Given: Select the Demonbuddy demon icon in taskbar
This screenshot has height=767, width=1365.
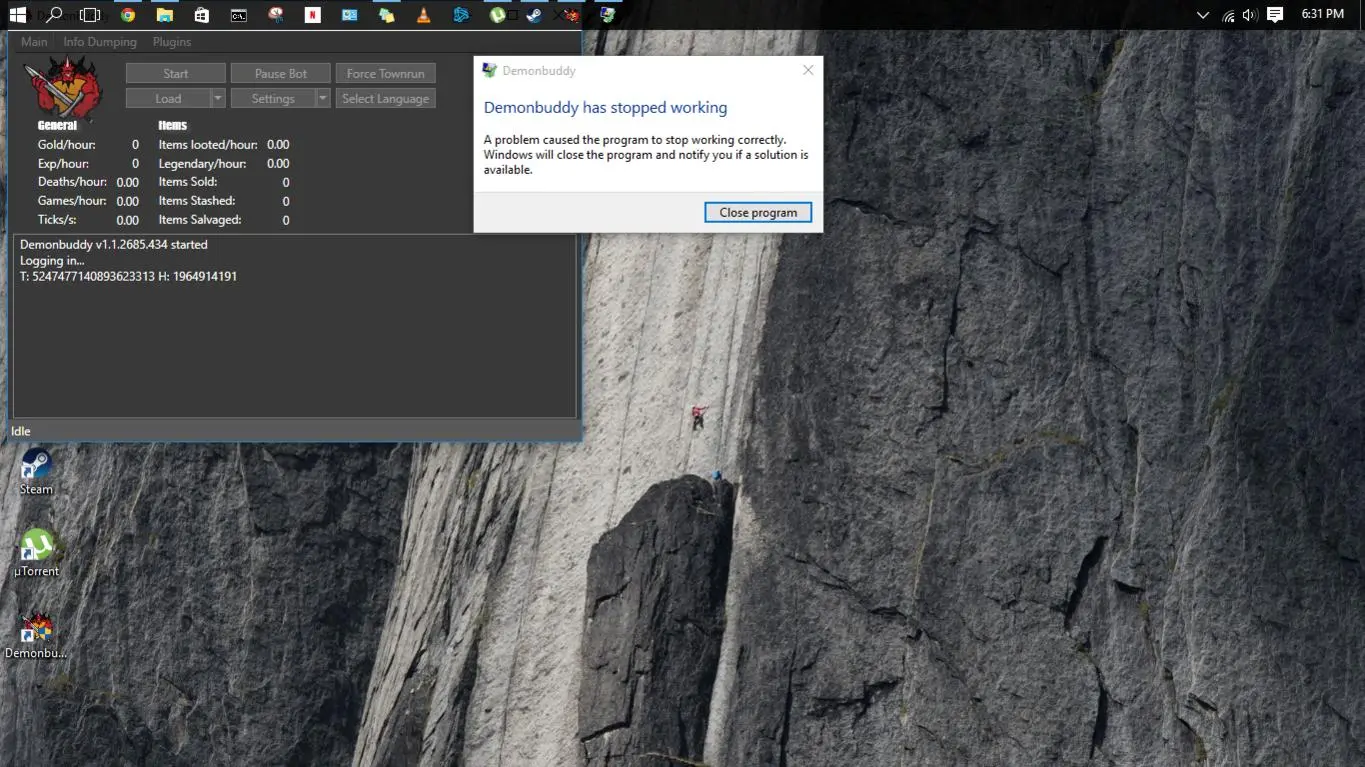Looking at the screenshot, I should coord(571,15).
